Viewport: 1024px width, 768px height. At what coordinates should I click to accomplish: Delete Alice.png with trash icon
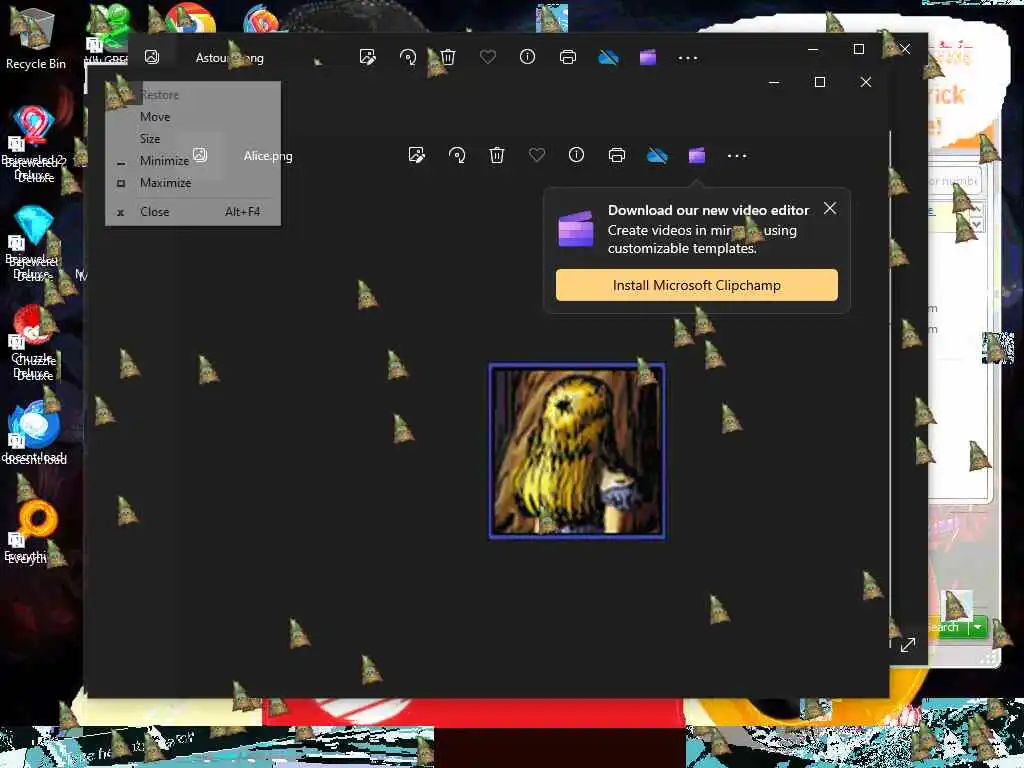[497, 155]
